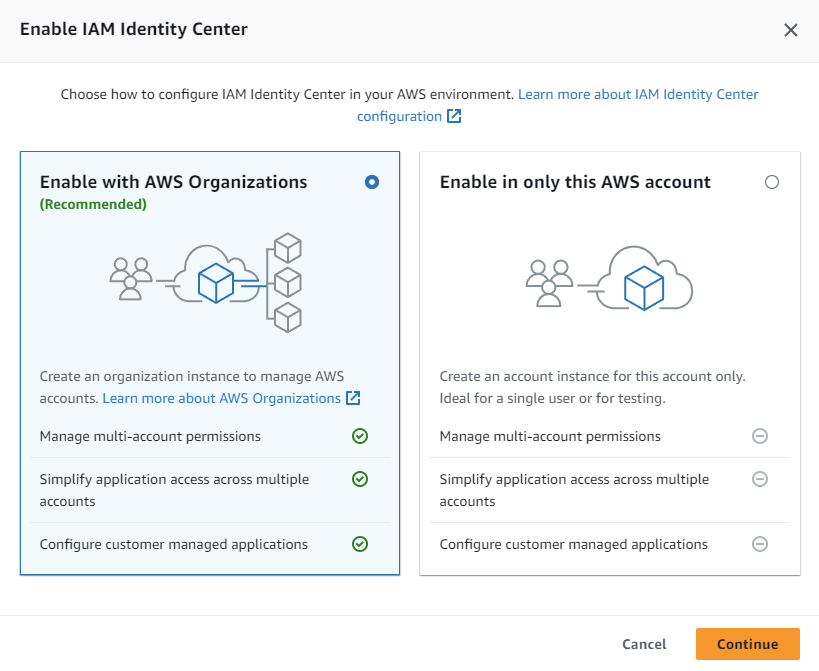The height and width of the screenshot is (671, 819).
Task: Close the Enable IAM Identity Center dialog
Action: 791,30
